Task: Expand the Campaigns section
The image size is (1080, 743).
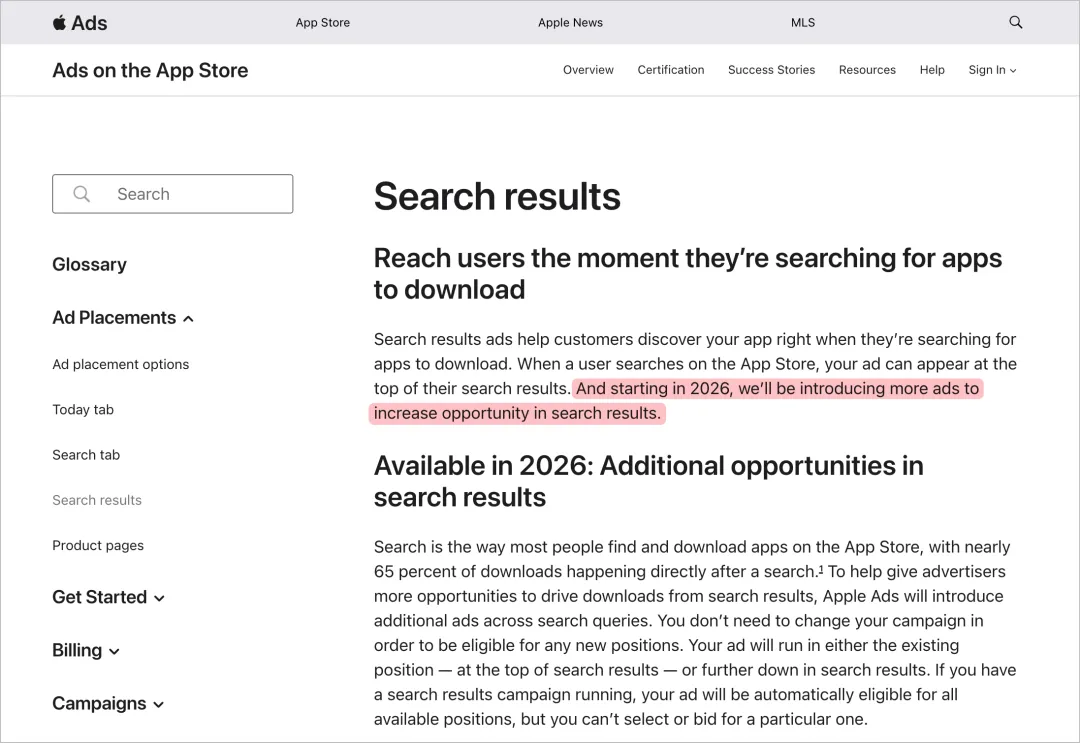Action: pyautogui.click(x=107, y=703)
